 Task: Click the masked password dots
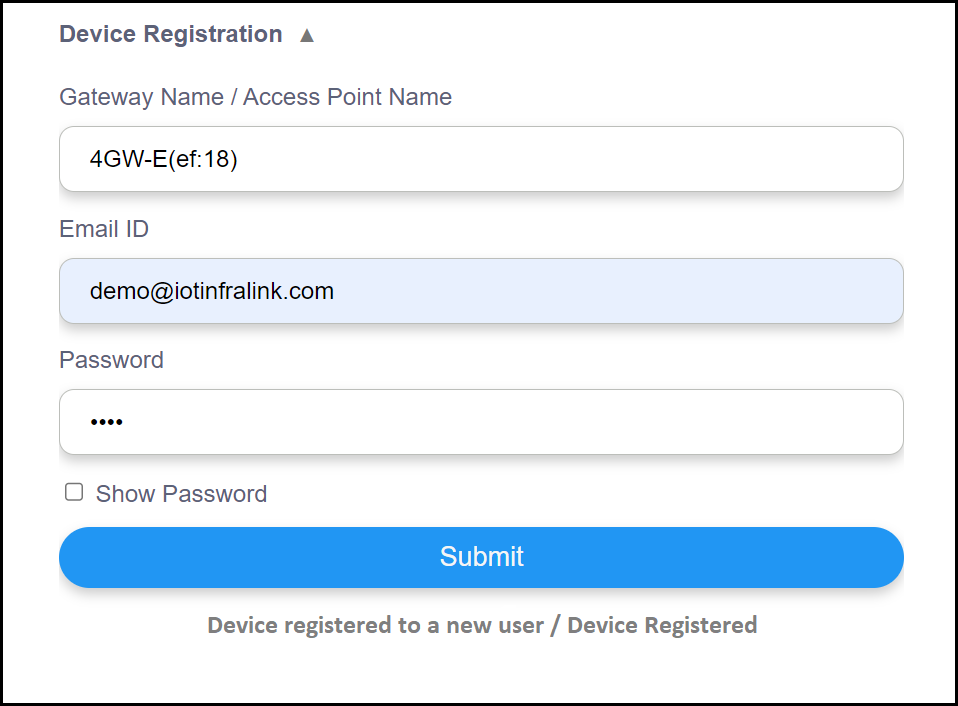[106, 423]
